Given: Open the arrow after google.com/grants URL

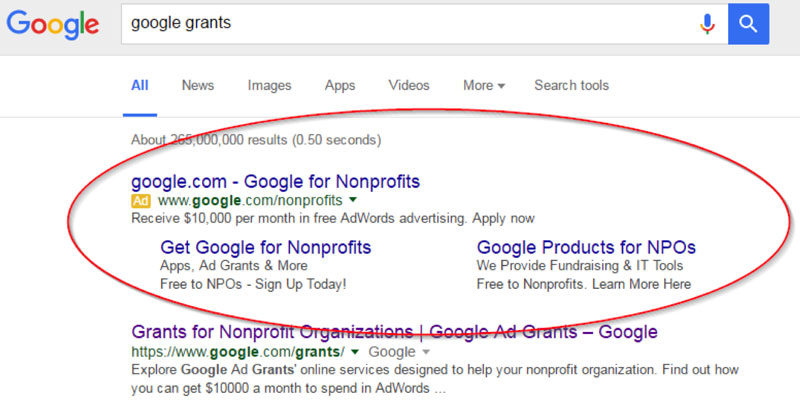Looking at the screenshot, I should [x=356, y=351].
